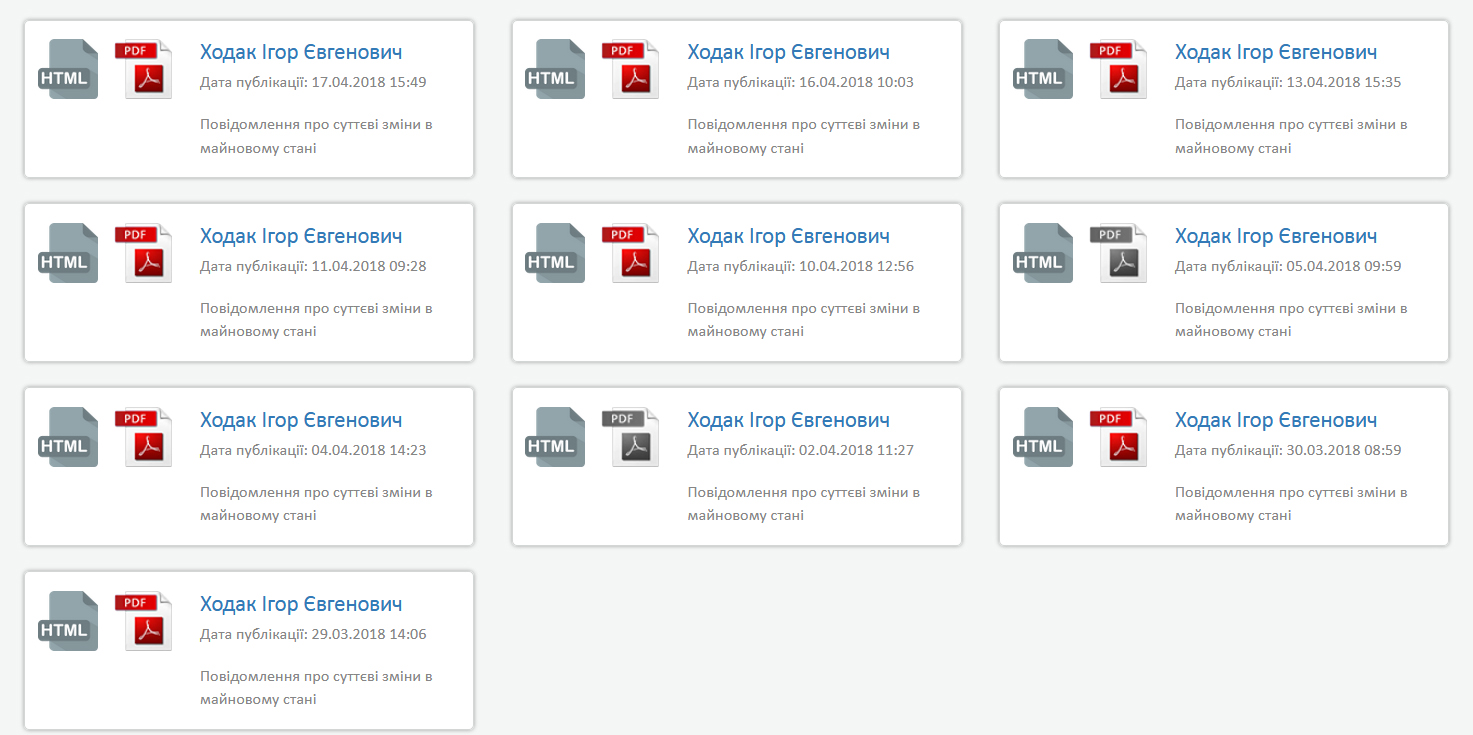
Task: Click grey PDF icon for 02.04.2018 11:27
Action: (632, 437)
